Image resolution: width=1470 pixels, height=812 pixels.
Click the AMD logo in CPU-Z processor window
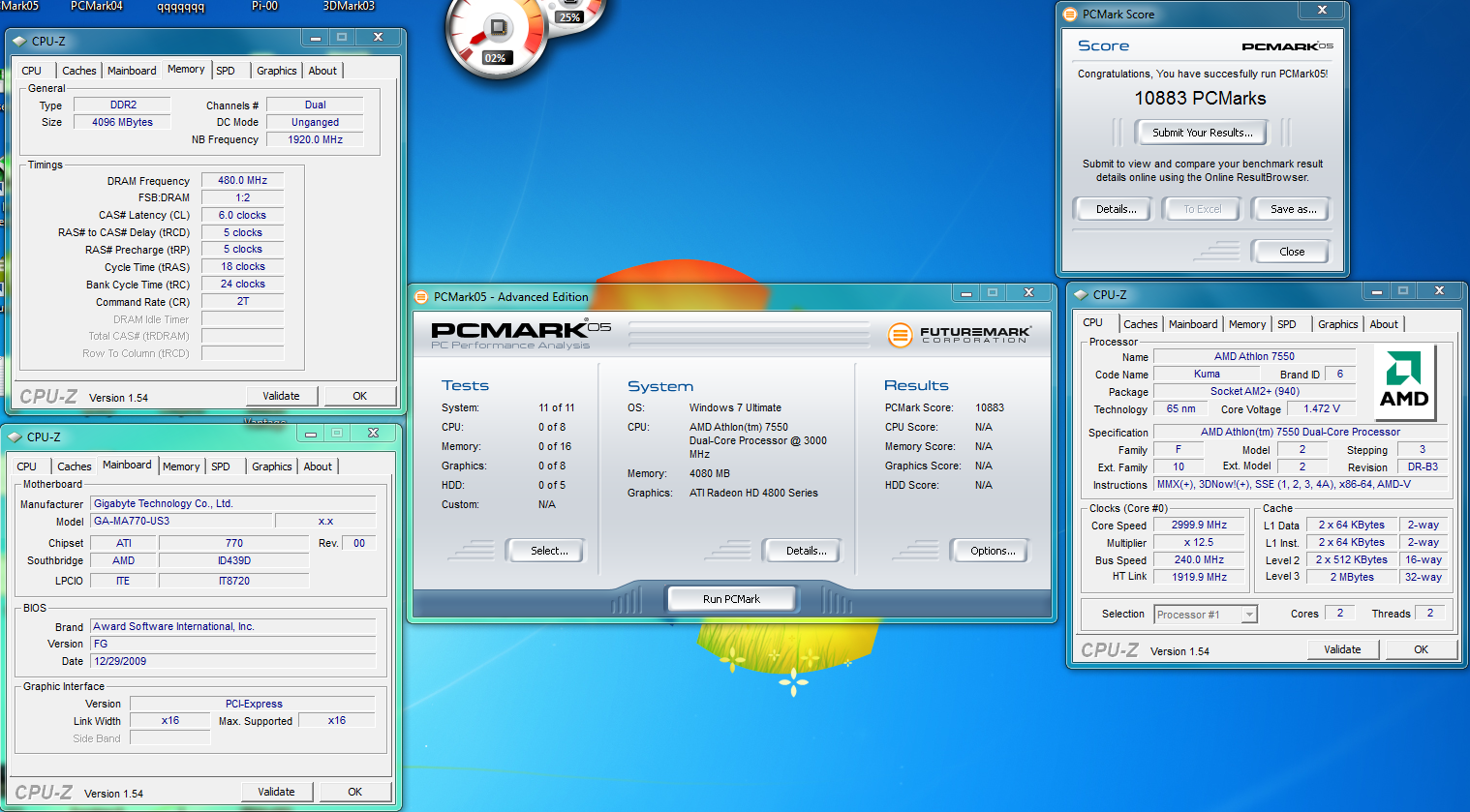[x=1404, y=381]
